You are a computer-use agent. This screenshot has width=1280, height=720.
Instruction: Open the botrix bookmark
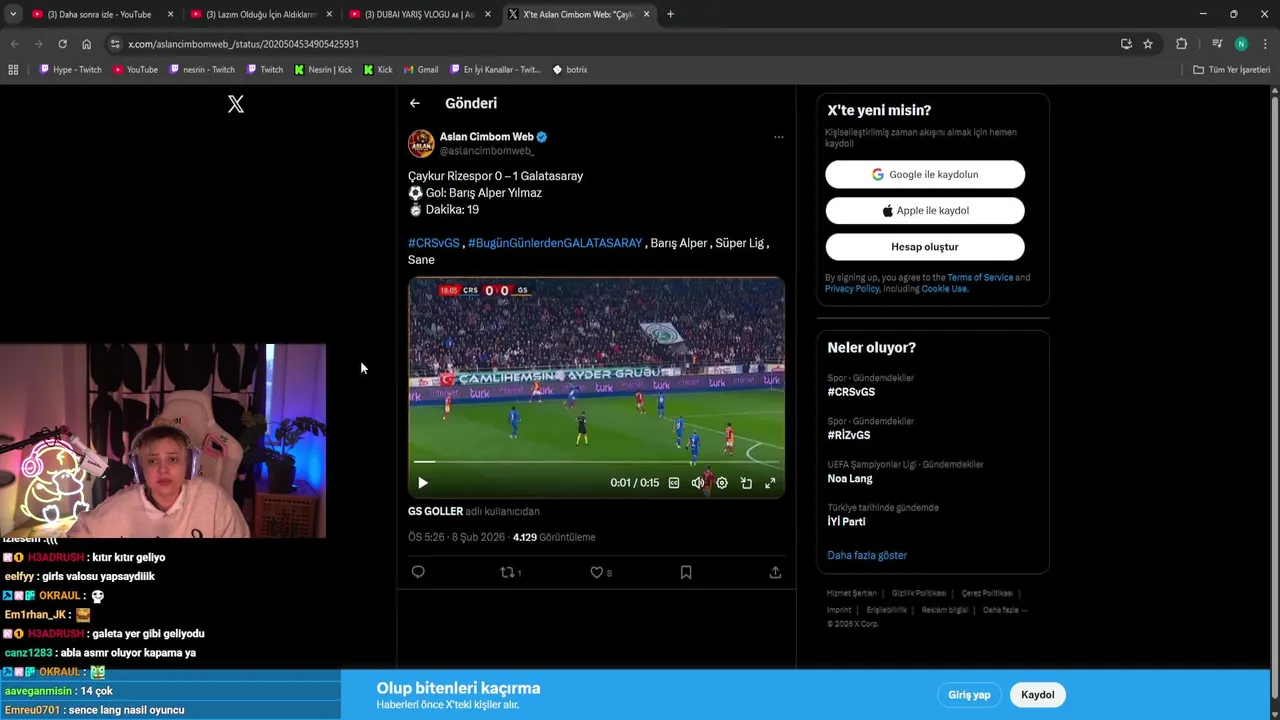(x=569, y=70)
